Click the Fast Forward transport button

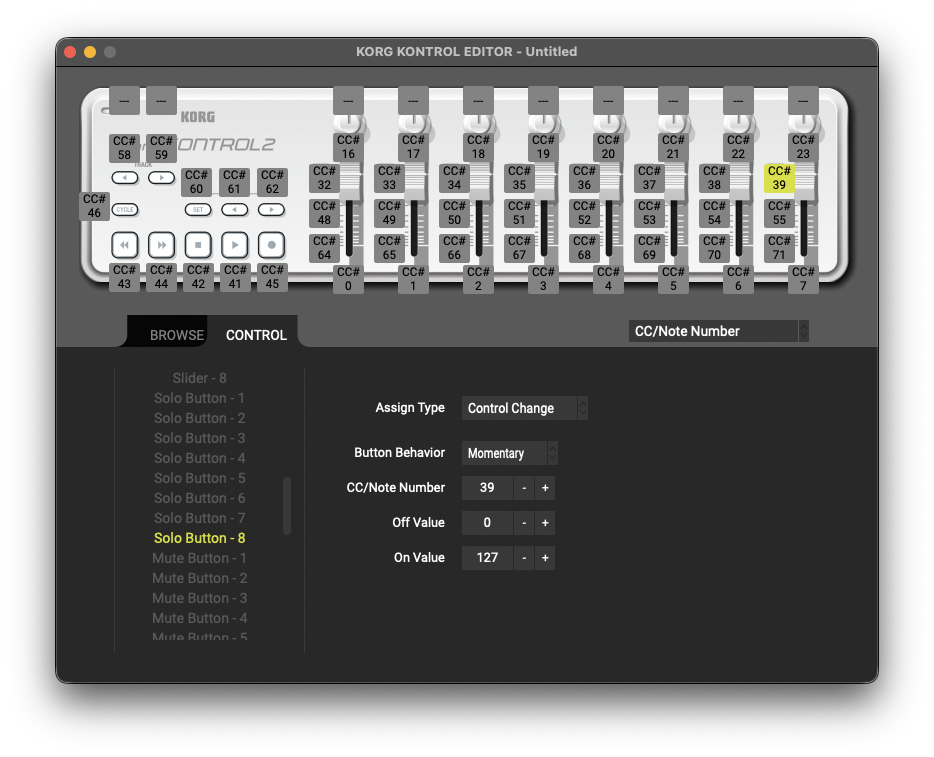coord(161,245)
